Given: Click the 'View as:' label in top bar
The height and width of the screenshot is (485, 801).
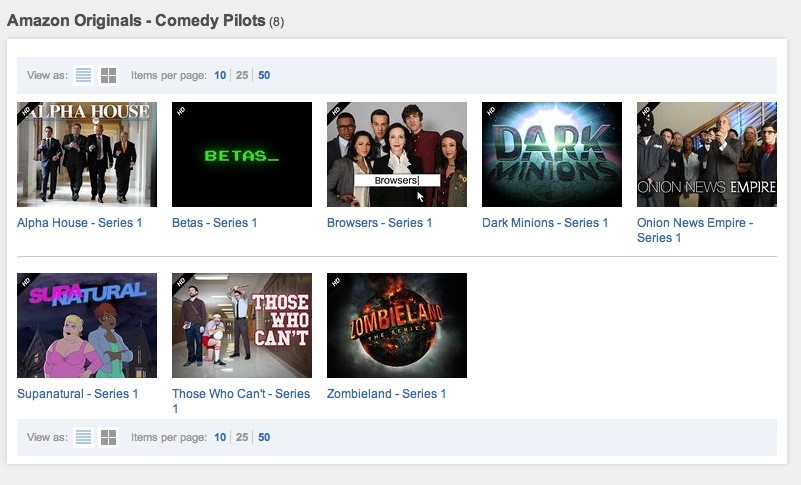Looking at the screenshot, I should (x=47, y=75).
